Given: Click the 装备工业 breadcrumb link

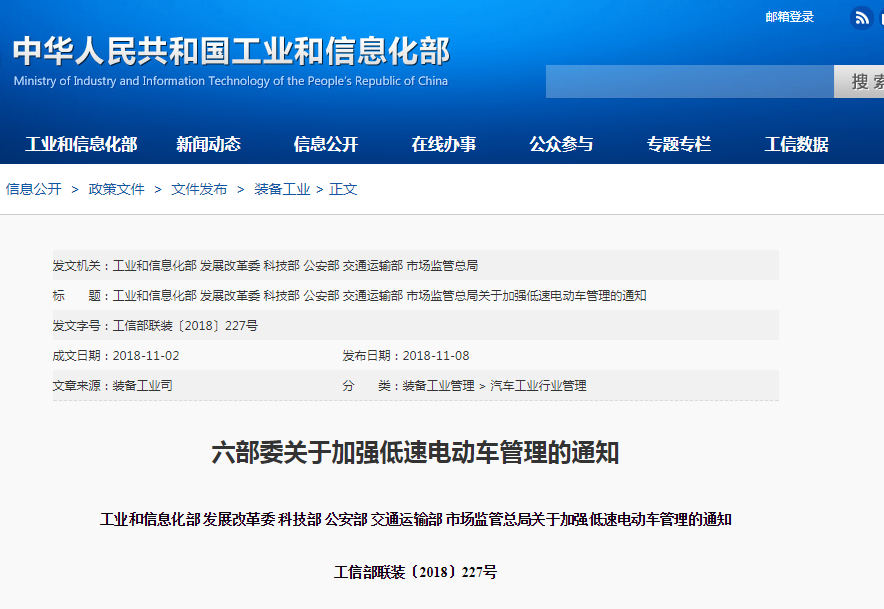Looking at the screenshot, I should (282, 189).
